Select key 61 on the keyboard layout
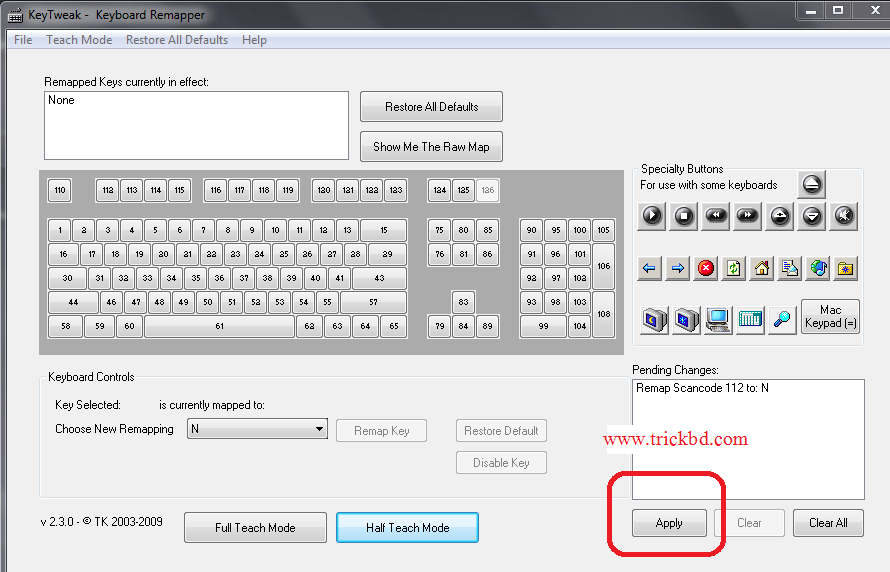The height and width of the screenshot is (572, 890). (219, 326)
